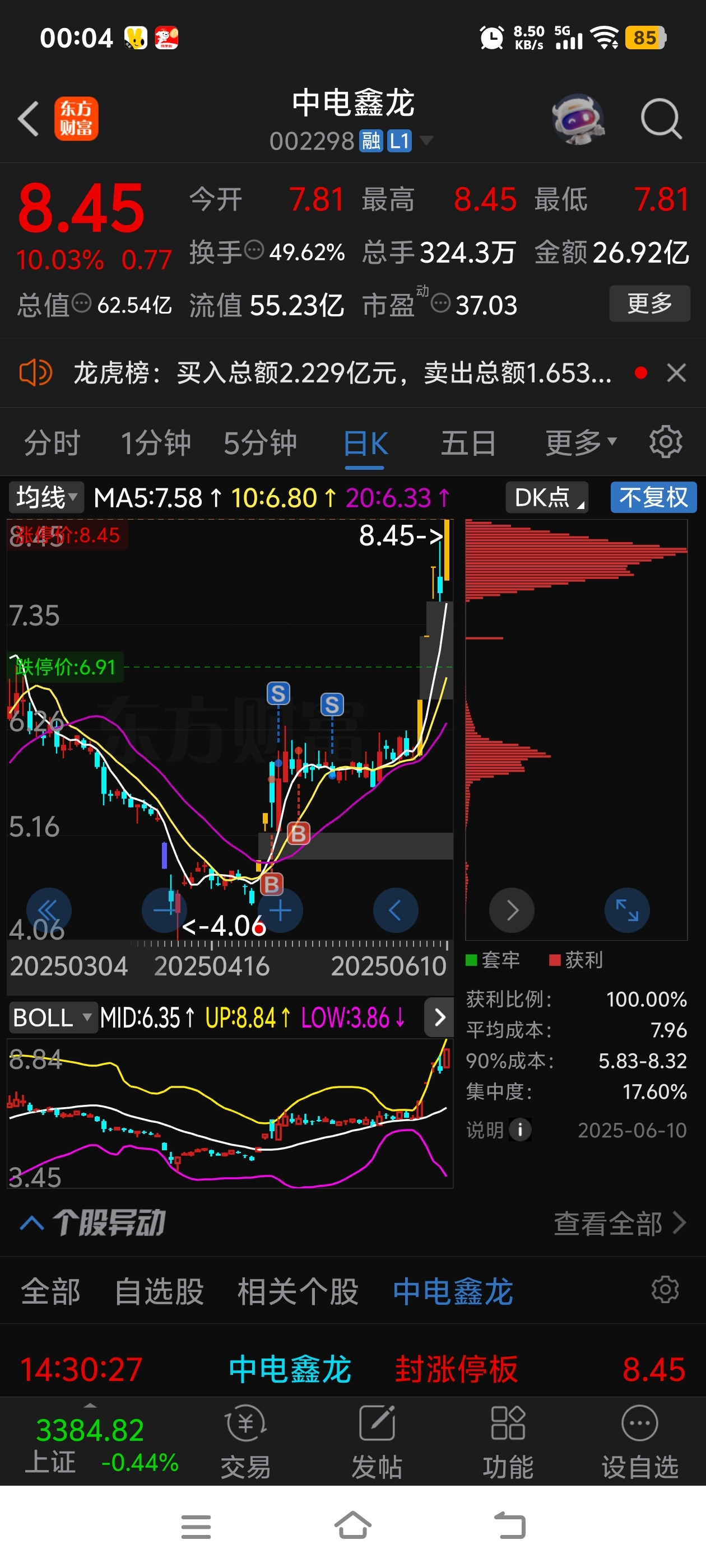Open the 龙虎榜 news ticker

(x=342, y=372)
